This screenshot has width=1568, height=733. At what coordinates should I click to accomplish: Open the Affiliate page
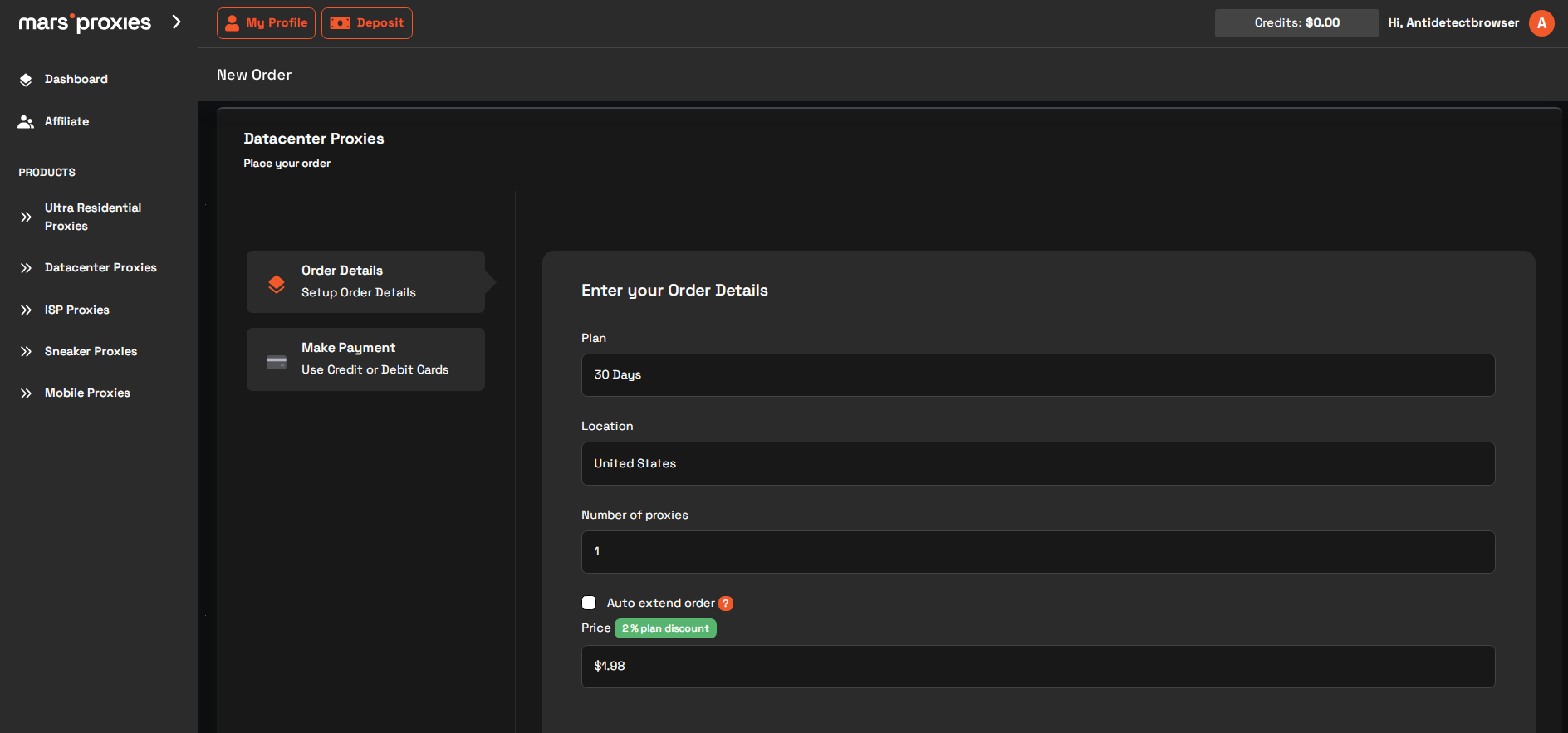pyautogui.click(x=66, y=121)
